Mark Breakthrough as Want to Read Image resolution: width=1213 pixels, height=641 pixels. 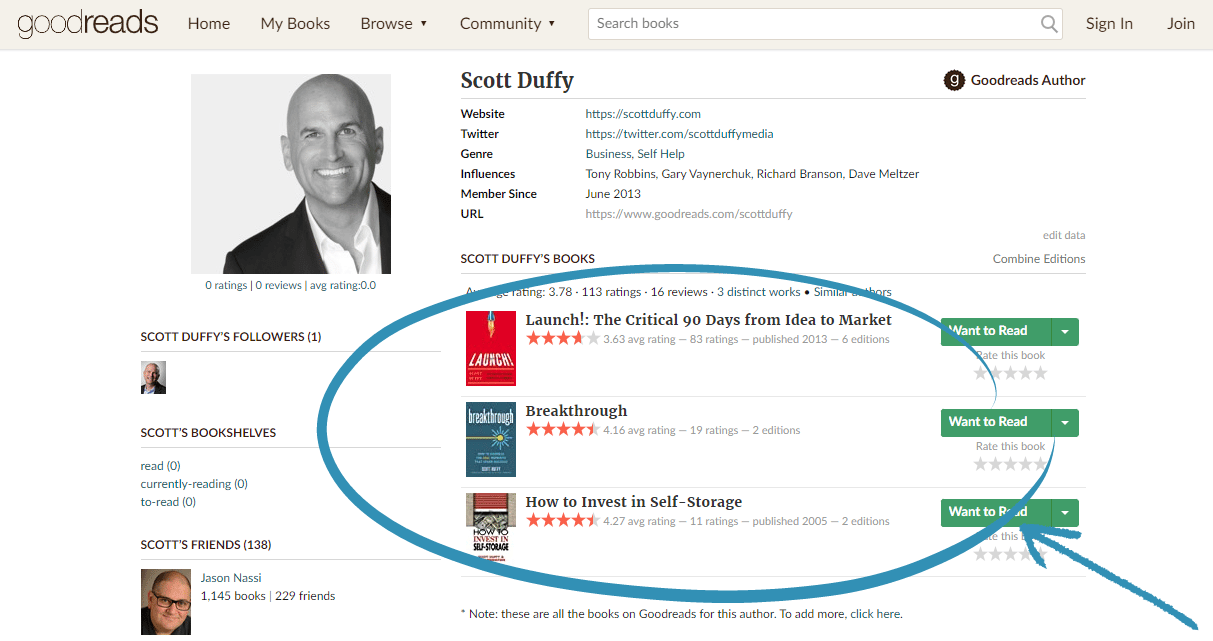coord(996,423)
